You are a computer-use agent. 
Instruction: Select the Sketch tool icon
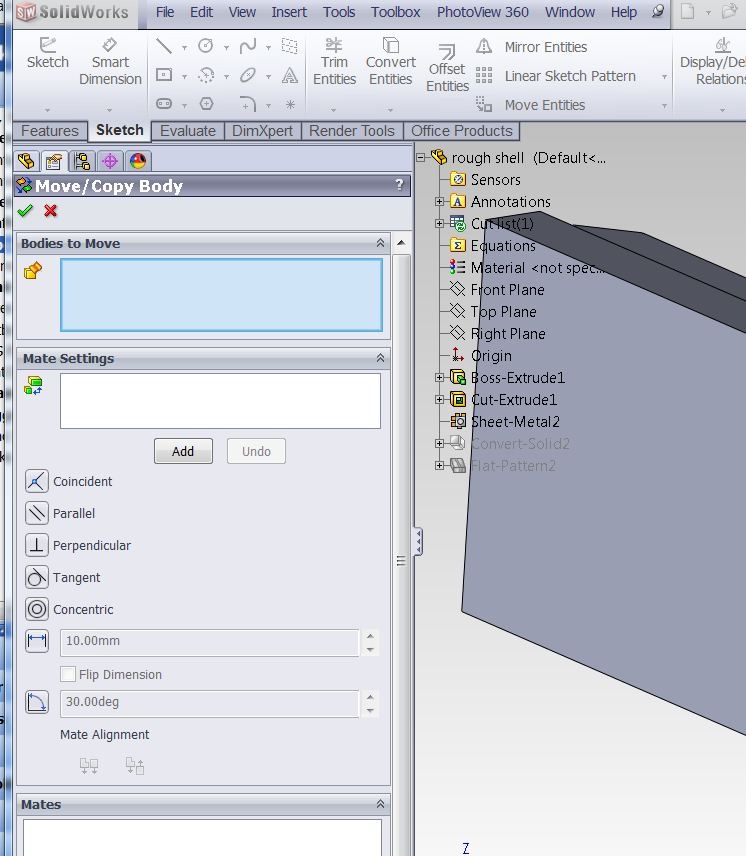point(47,53)
